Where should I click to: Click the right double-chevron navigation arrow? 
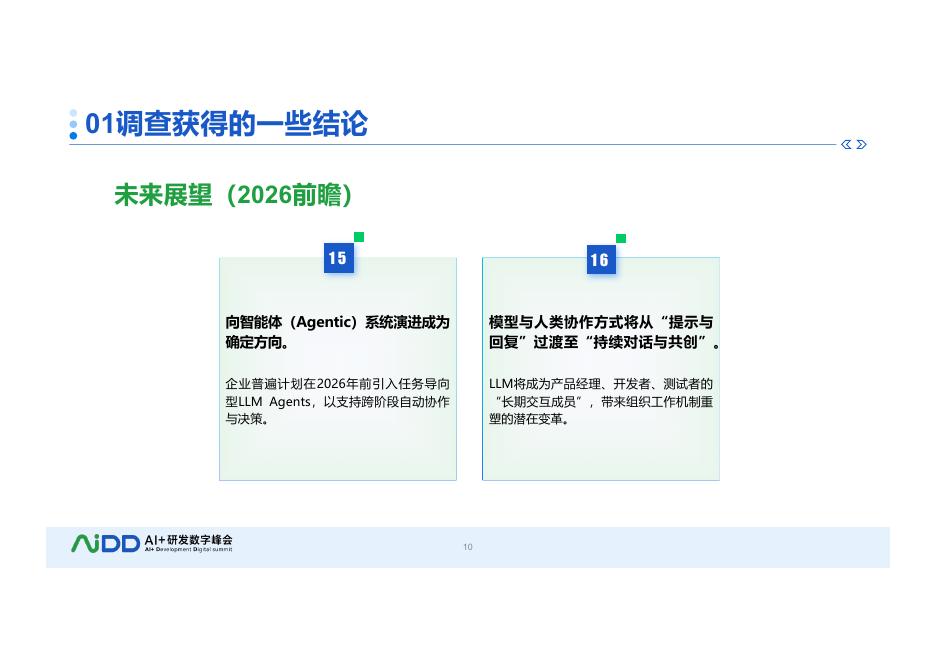(x=862, y=144)
